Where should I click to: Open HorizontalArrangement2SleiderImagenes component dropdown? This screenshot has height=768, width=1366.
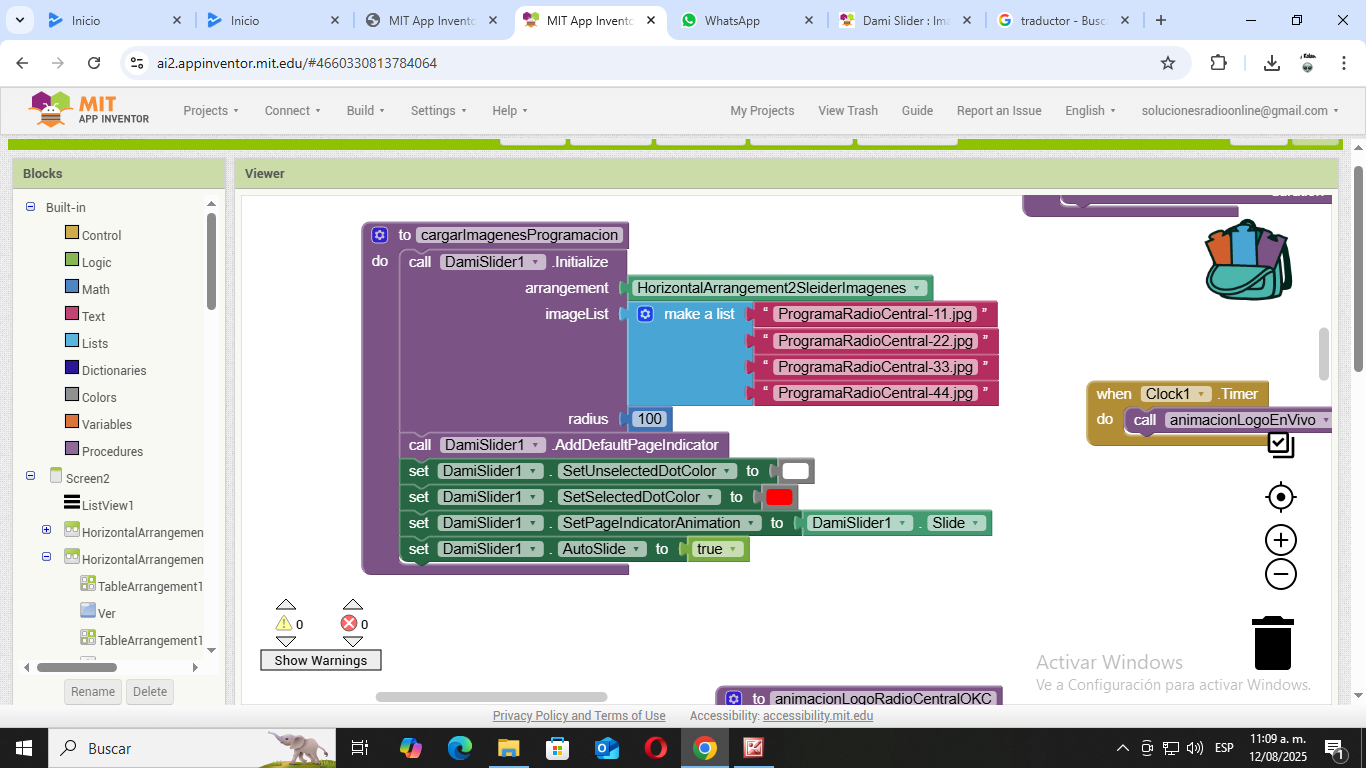(x=916, y=288)
